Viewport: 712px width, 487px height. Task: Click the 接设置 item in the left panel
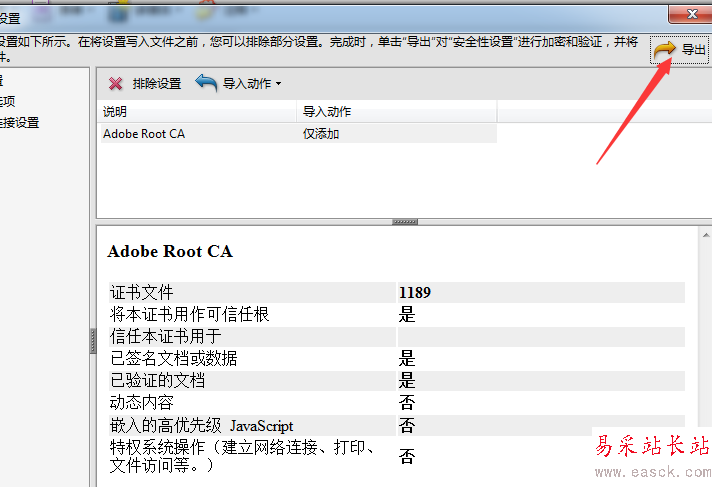click(x=20, y=123)
